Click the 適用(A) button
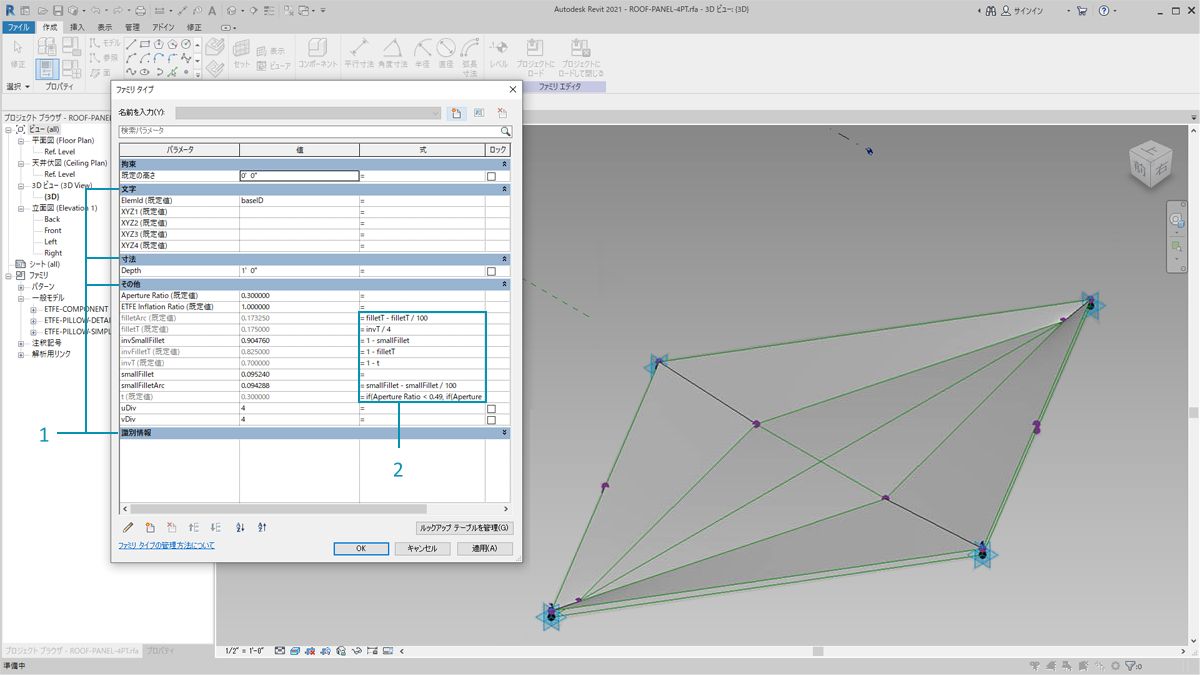 tap(485, 548)
